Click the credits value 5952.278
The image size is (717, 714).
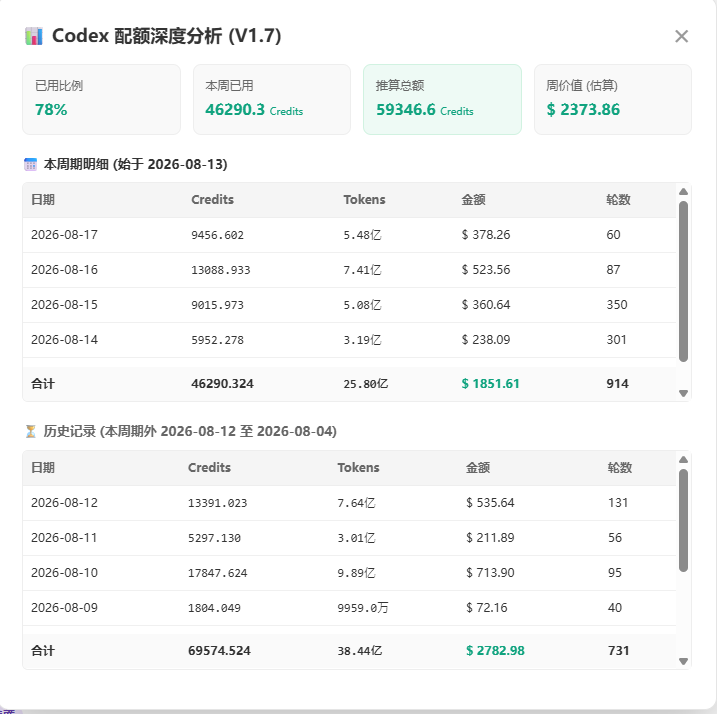(x=217, y=340)
